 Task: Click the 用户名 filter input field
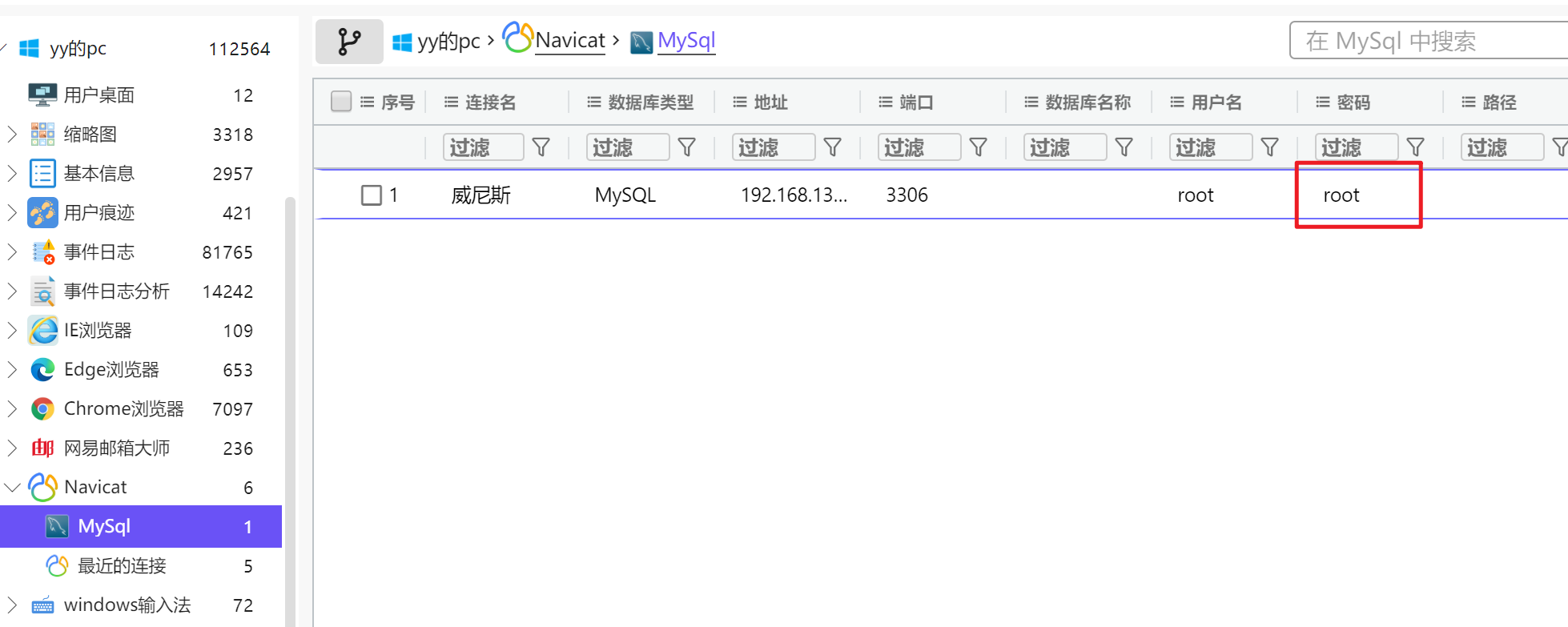(x=1211, y=147)
